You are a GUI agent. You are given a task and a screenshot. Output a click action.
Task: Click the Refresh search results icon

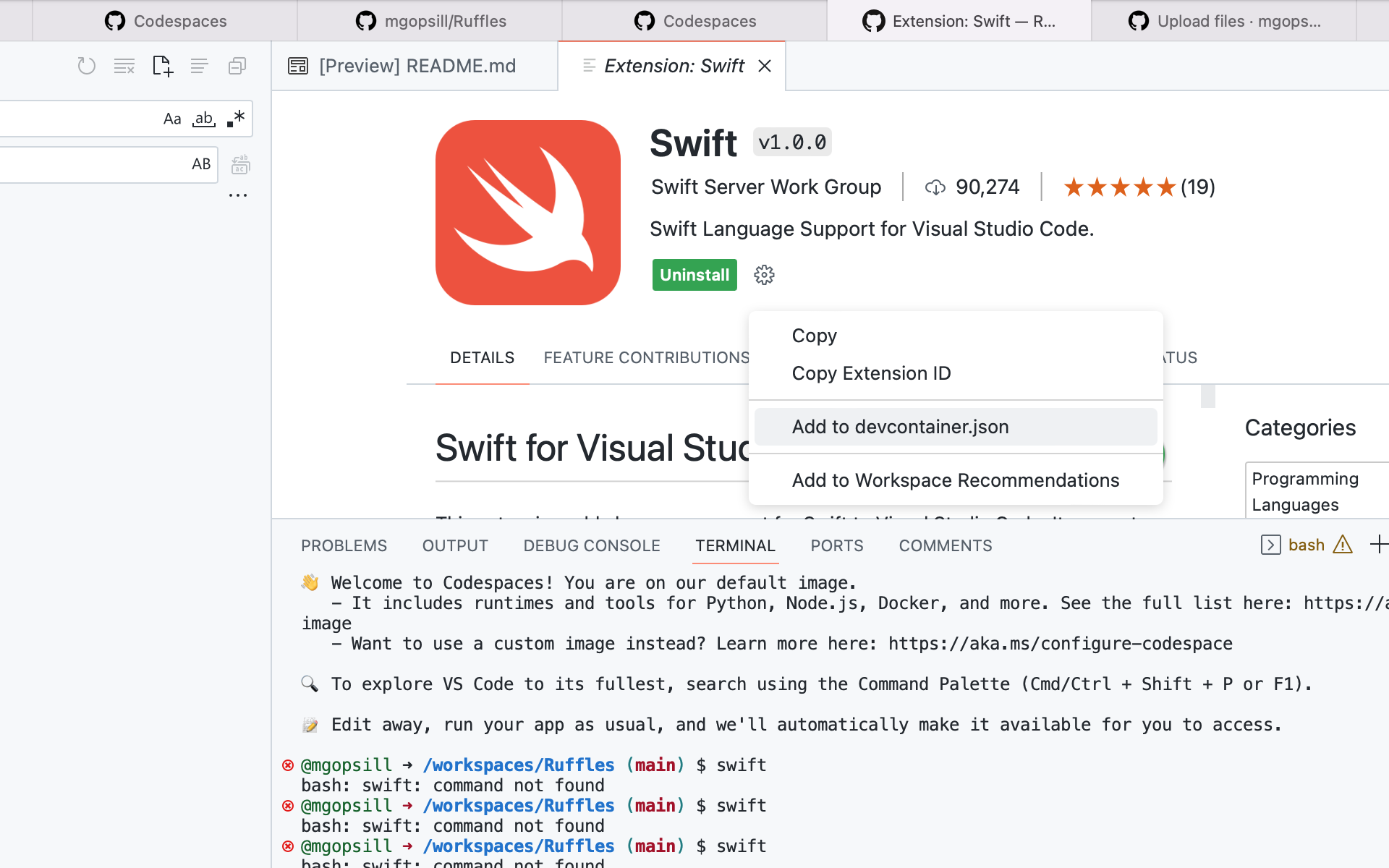87,66
